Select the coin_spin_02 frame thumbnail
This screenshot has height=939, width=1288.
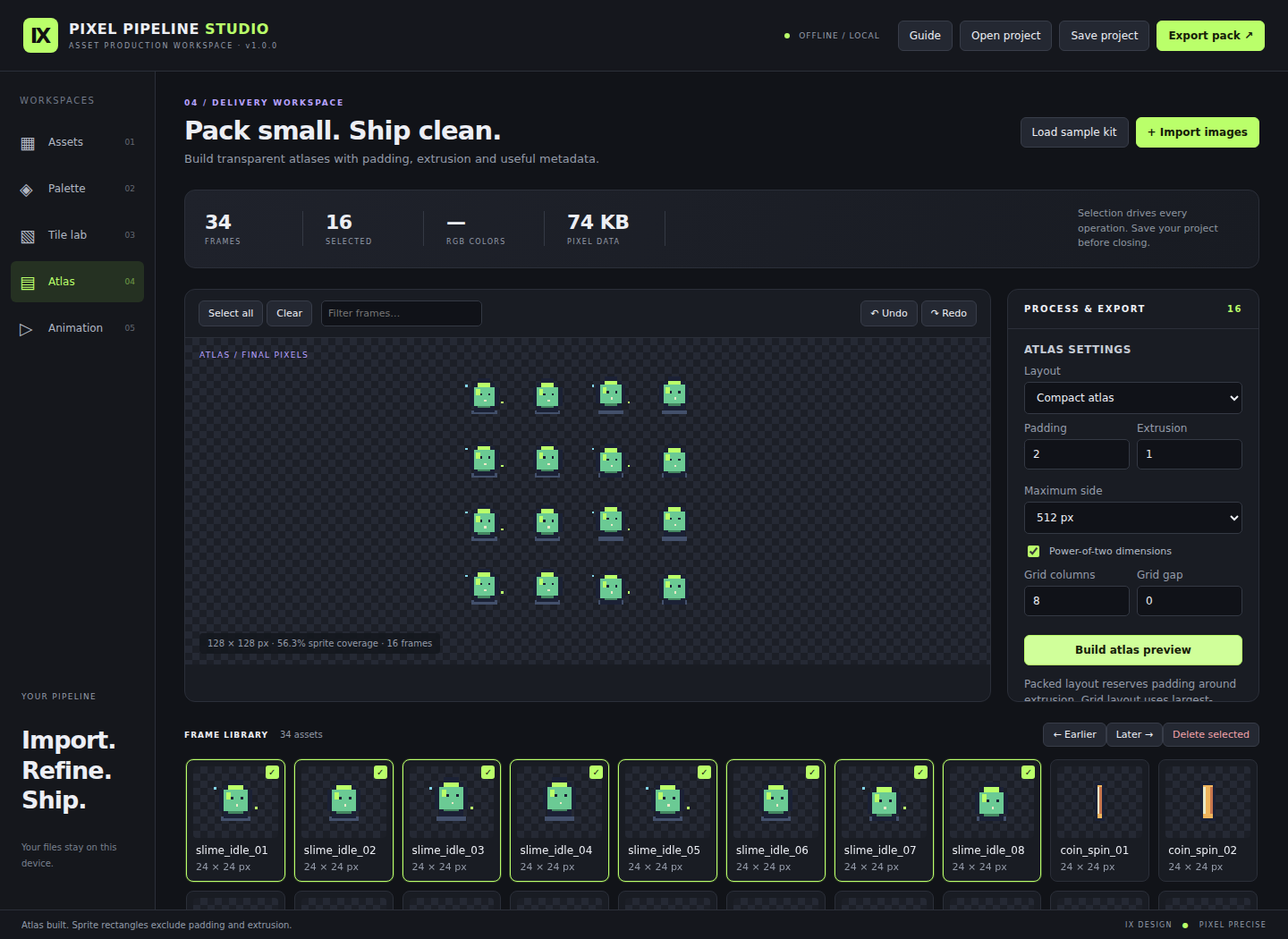[1207, 820]
